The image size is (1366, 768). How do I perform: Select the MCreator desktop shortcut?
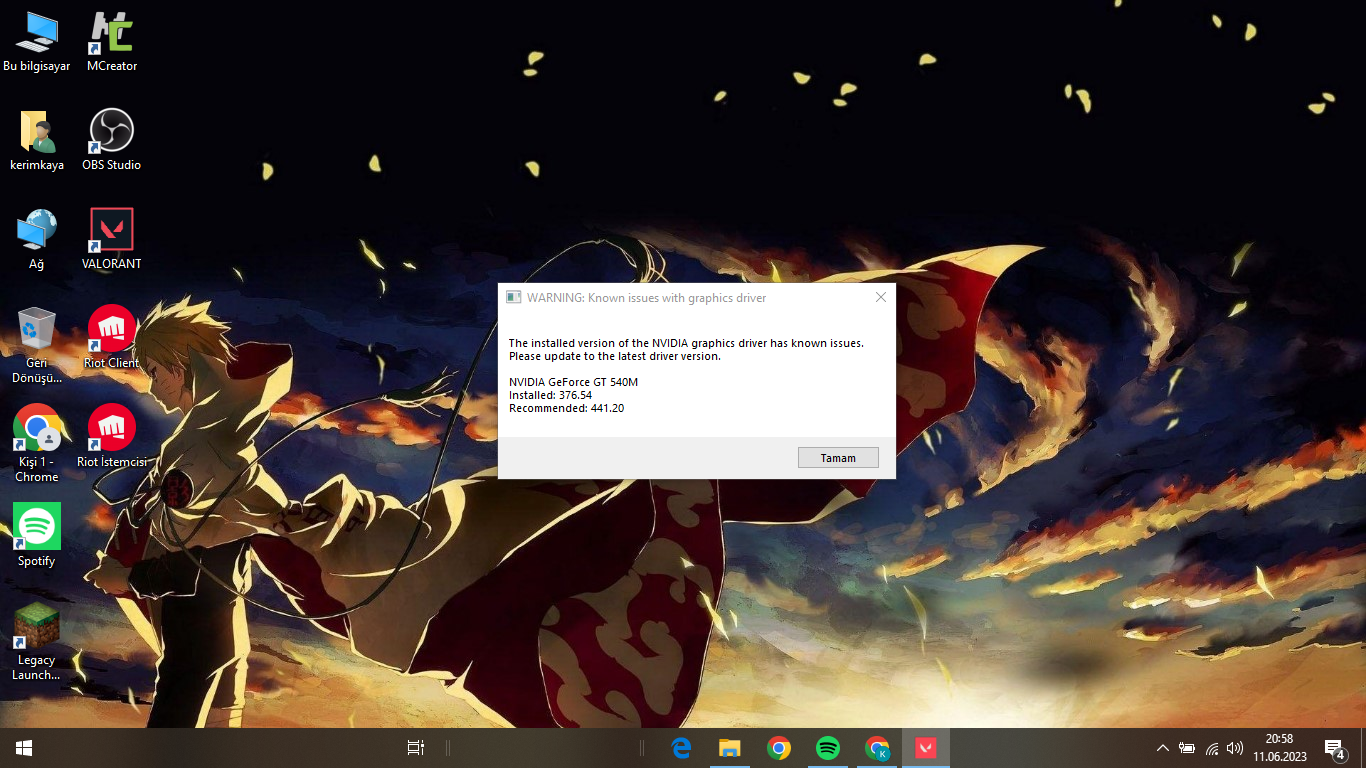112,42
